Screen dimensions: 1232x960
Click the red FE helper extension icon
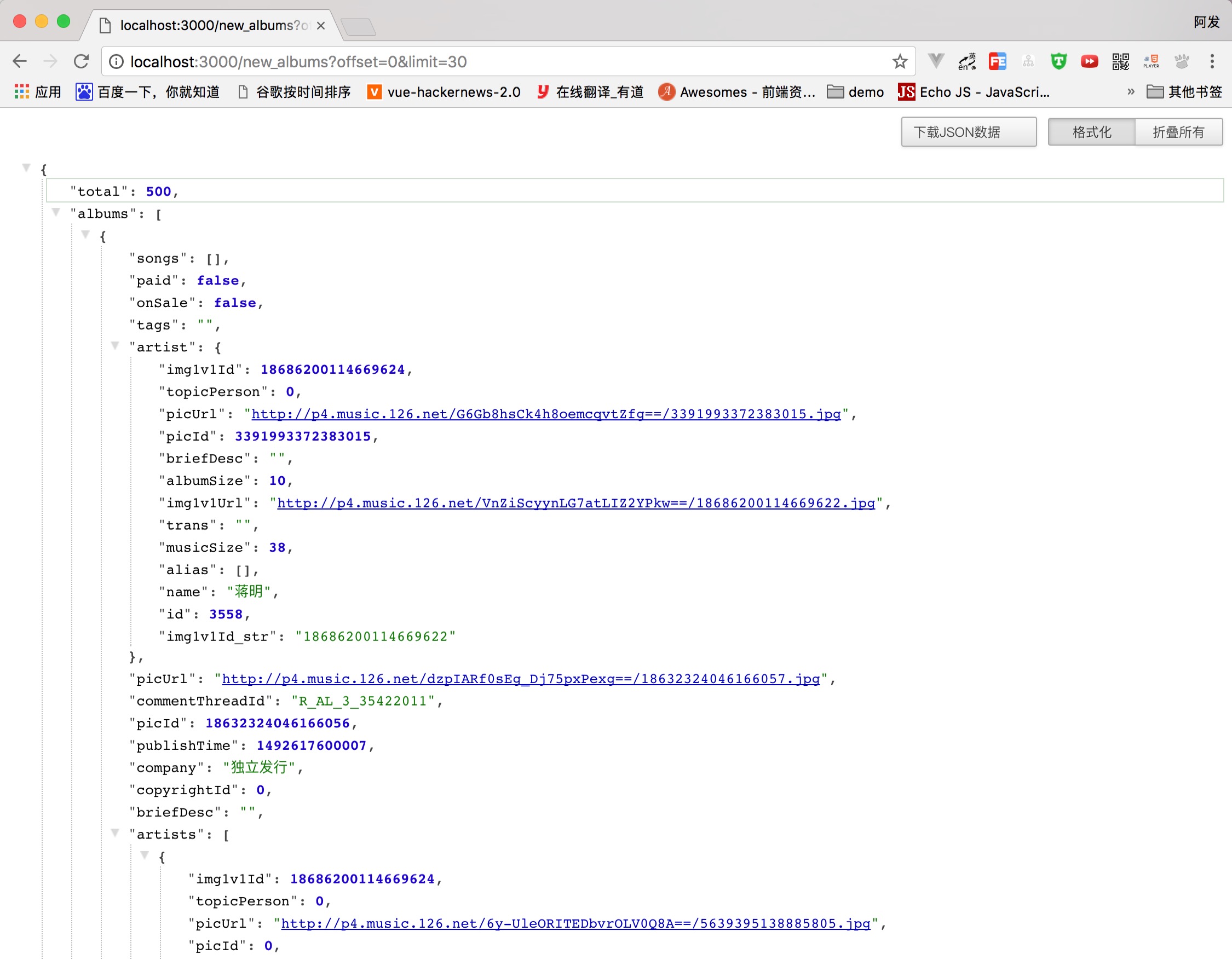coord(997,61)
